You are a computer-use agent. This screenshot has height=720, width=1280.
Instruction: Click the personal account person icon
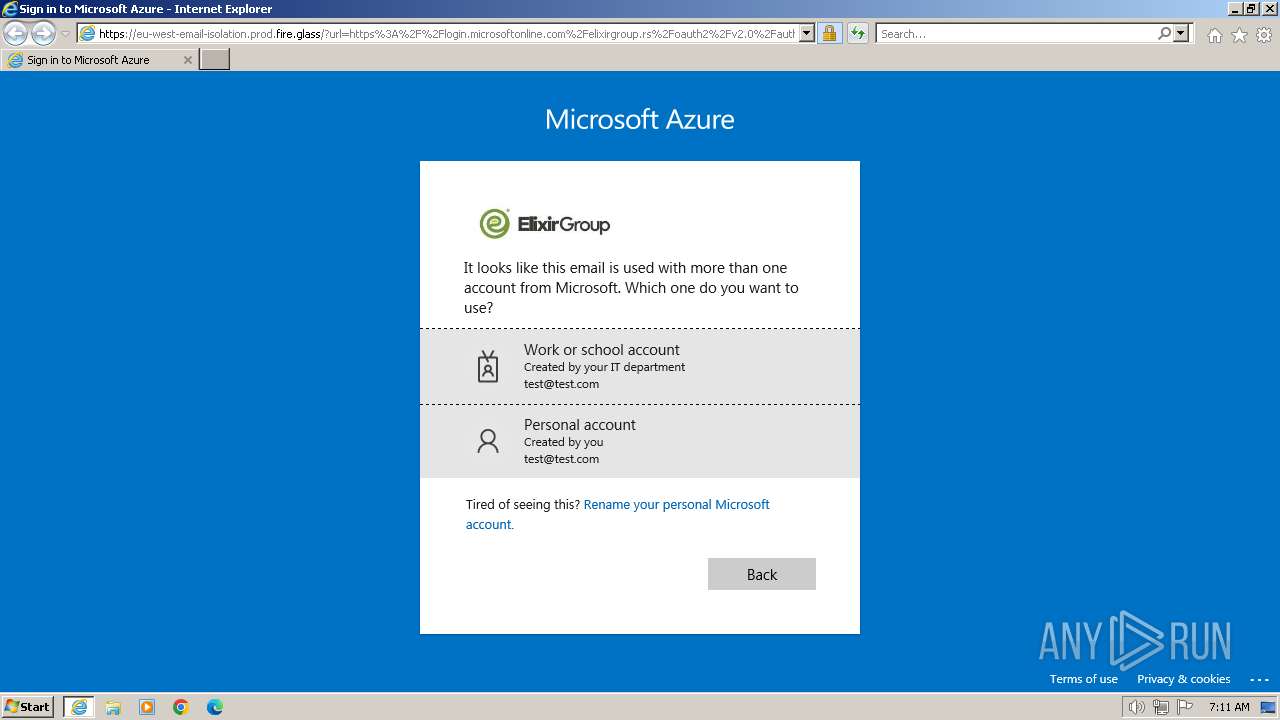[488, 441]
